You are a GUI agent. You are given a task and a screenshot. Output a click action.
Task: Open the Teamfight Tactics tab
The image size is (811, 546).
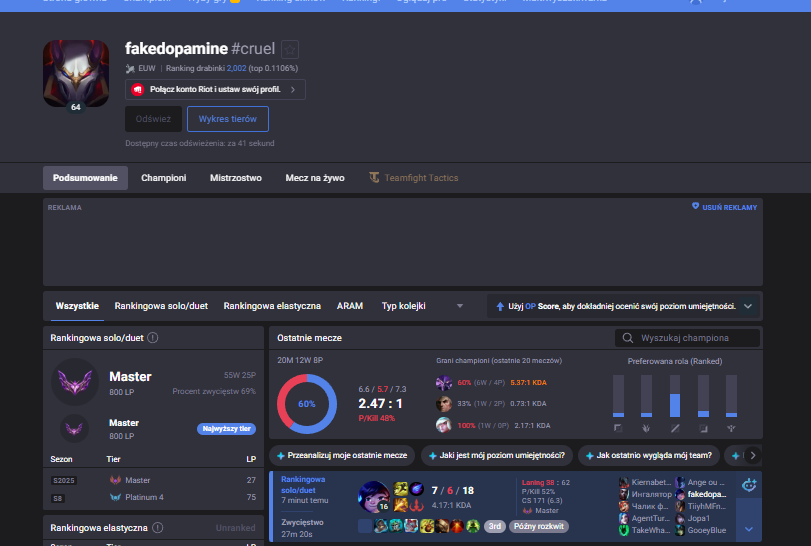[x=414, y=178]
